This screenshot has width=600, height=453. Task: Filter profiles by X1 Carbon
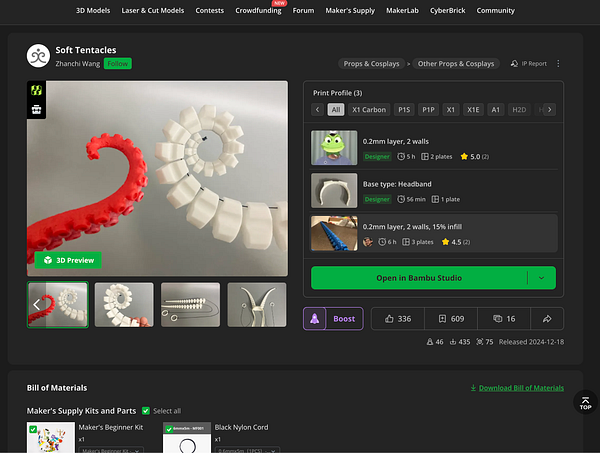(x=369, y=110)
